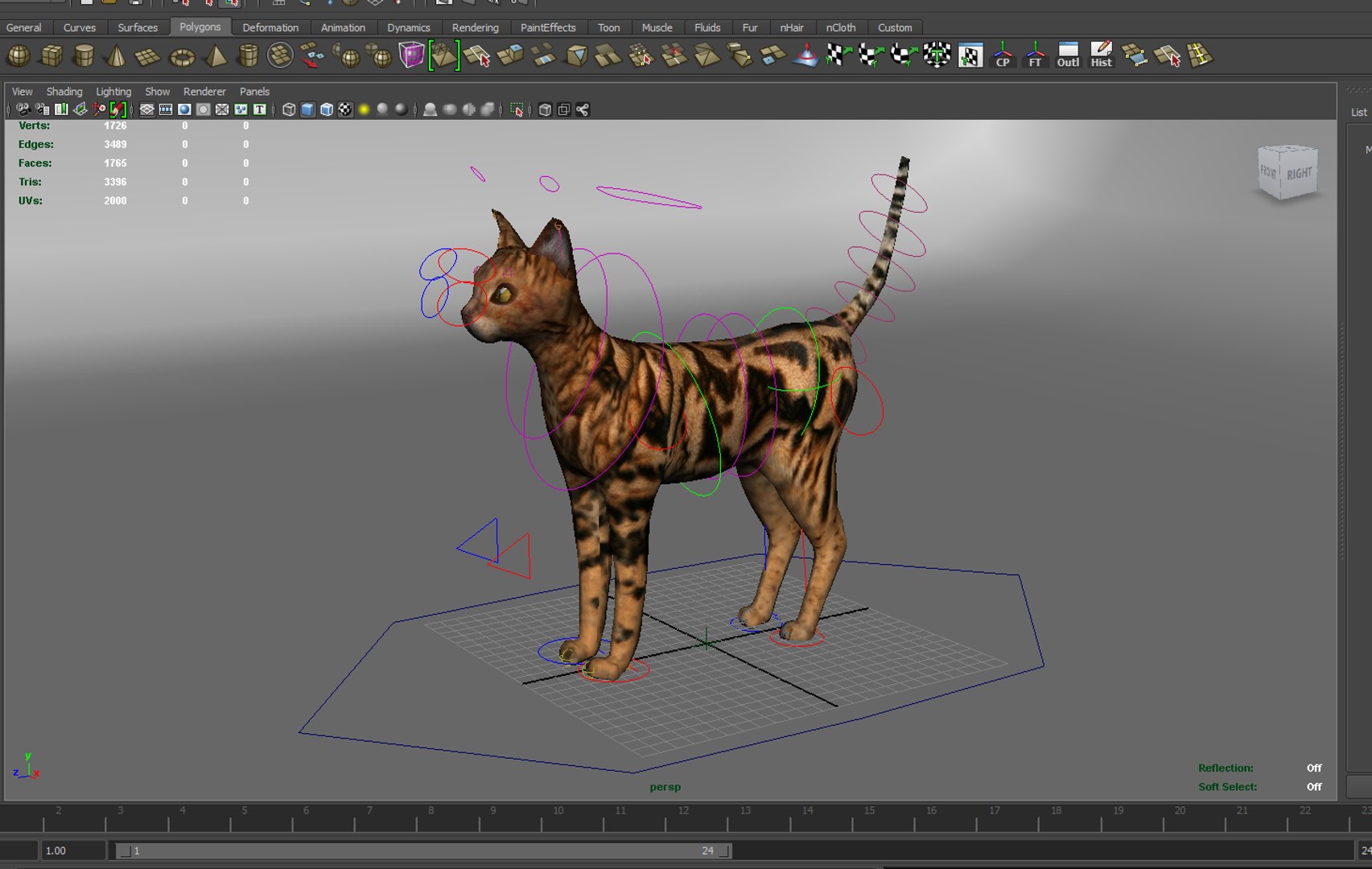Toggle the wireframe cube display button
Viewport: 1372px width, 869px height.
[x=289, y=109]
